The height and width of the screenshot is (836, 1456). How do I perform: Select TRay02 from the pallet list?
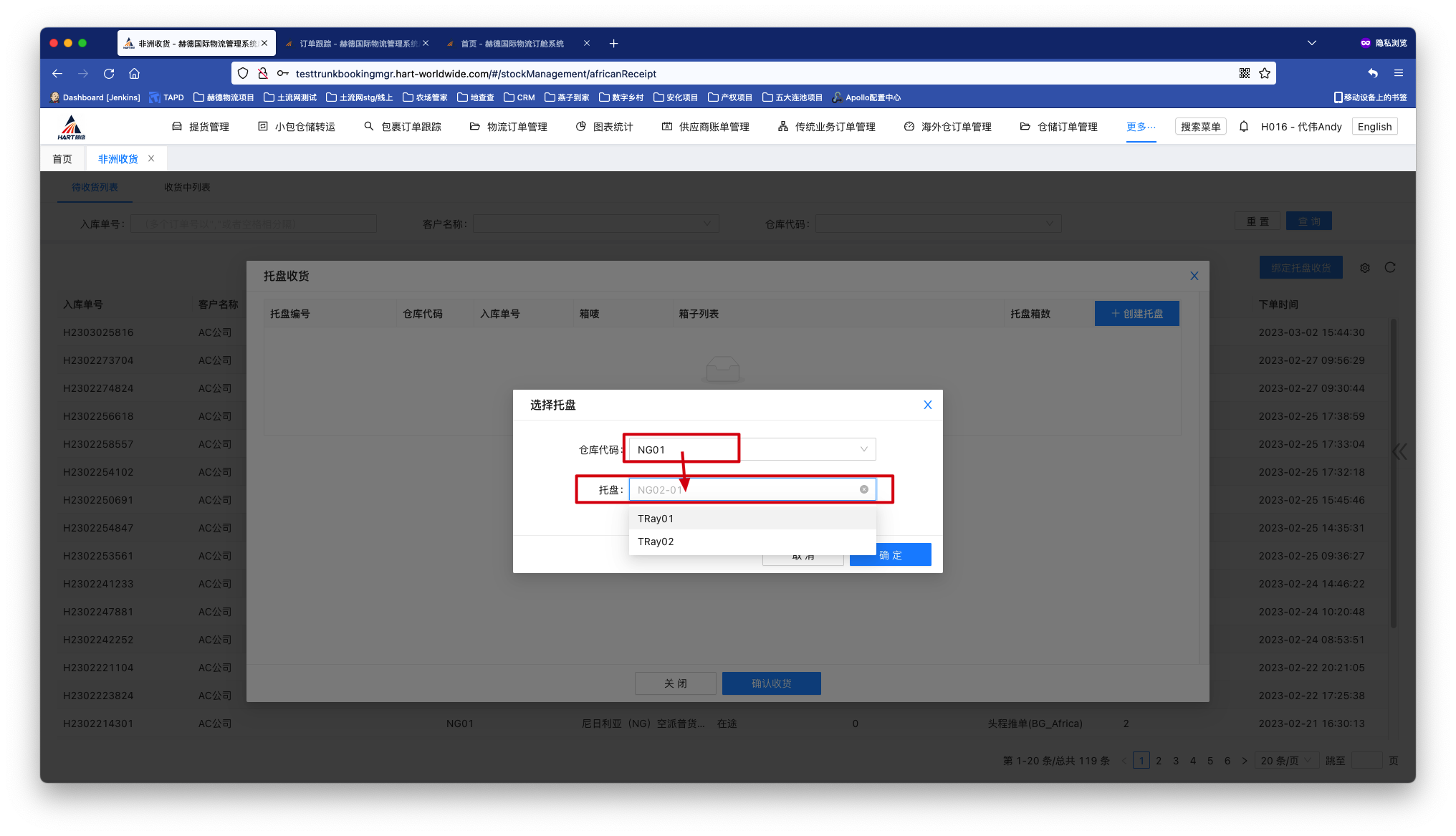point(656,542)
